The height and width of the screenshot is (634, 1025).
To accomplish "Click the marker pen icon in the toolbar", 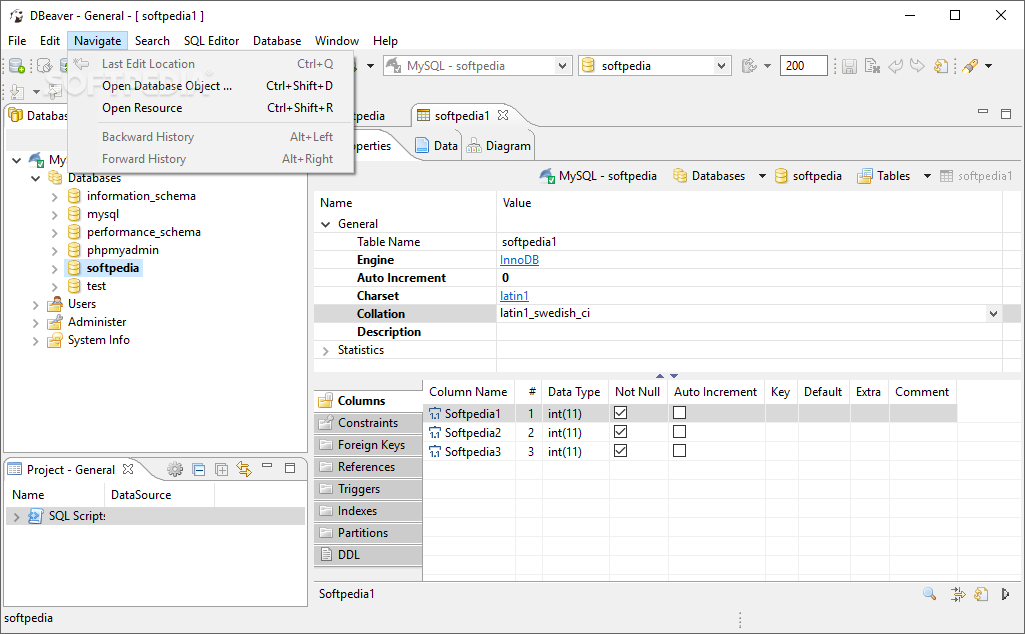I will (x=971, y=66).
